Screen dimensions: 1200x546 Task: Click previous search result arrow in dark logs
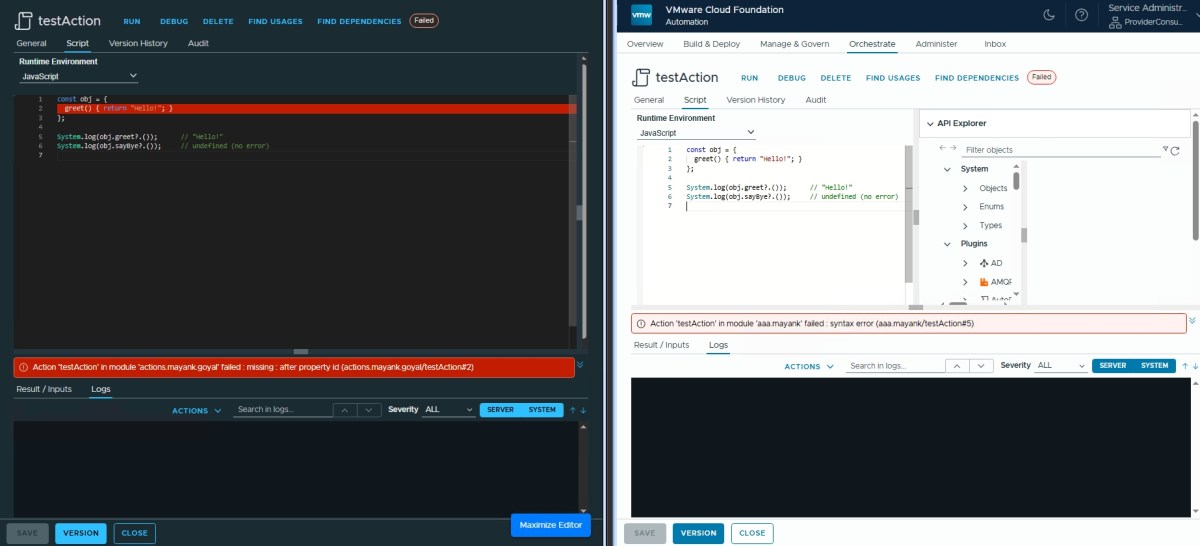pyautogui.click(x=345, y=410)
